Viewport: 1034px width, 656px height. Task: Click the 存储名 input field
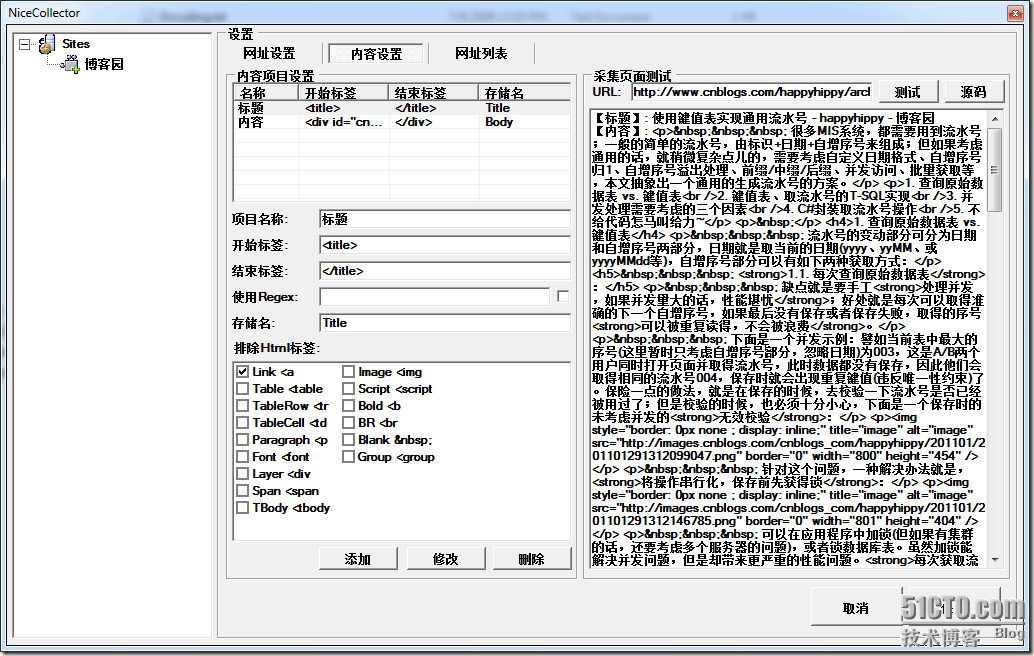point(445,323)
